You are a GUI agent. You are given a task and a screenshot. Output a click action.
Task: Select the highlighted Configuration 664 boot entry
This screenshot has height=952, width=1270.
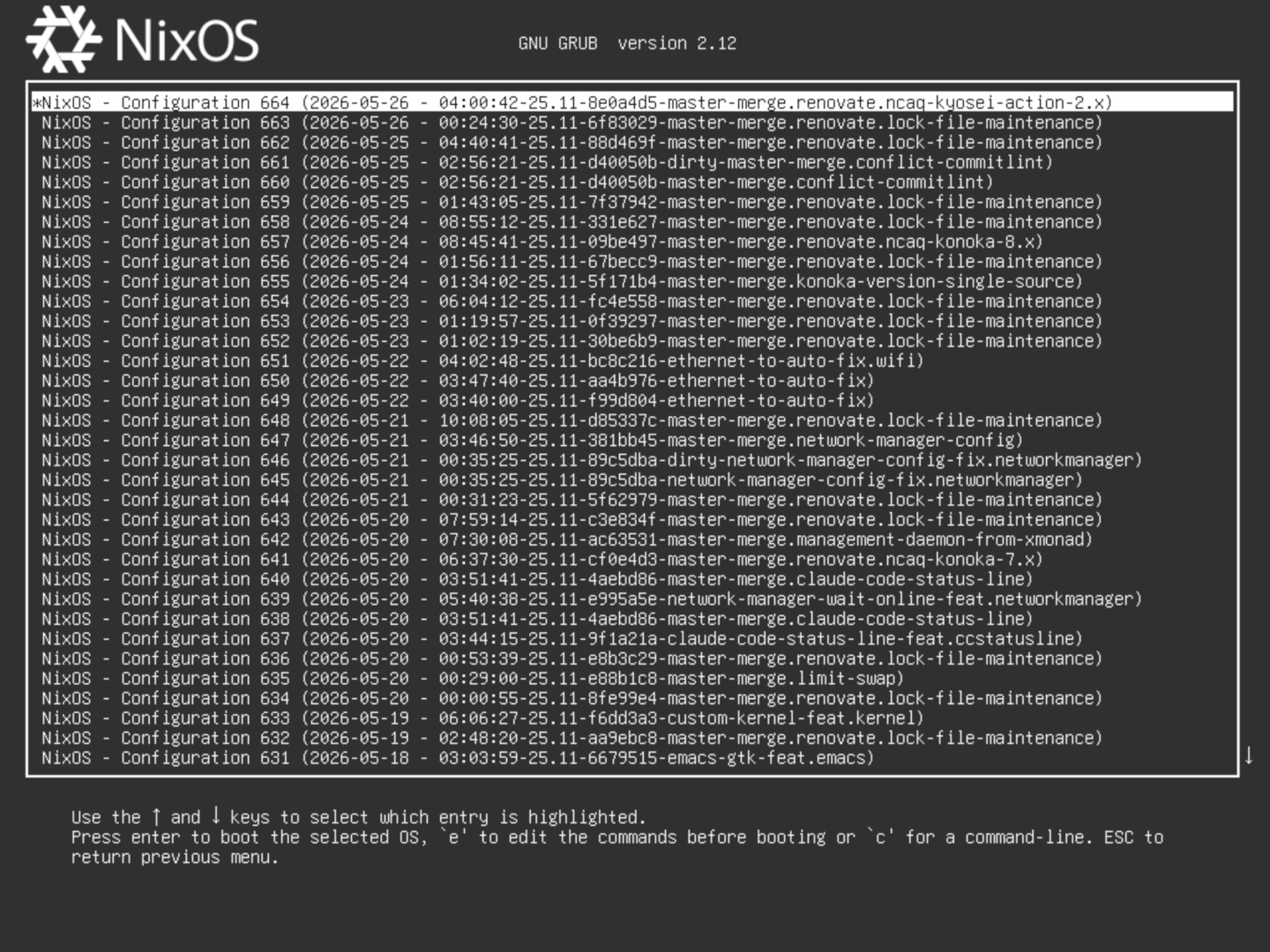[632, 102]
